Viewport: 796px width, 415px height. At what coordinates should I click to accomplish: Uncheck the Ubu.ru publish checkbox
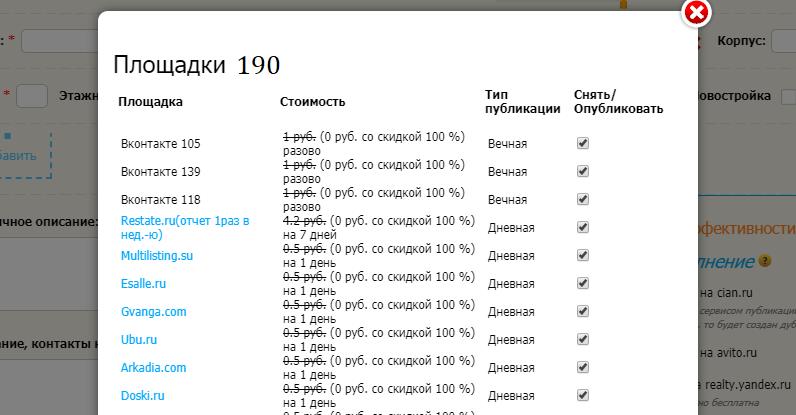click(583, 340)
